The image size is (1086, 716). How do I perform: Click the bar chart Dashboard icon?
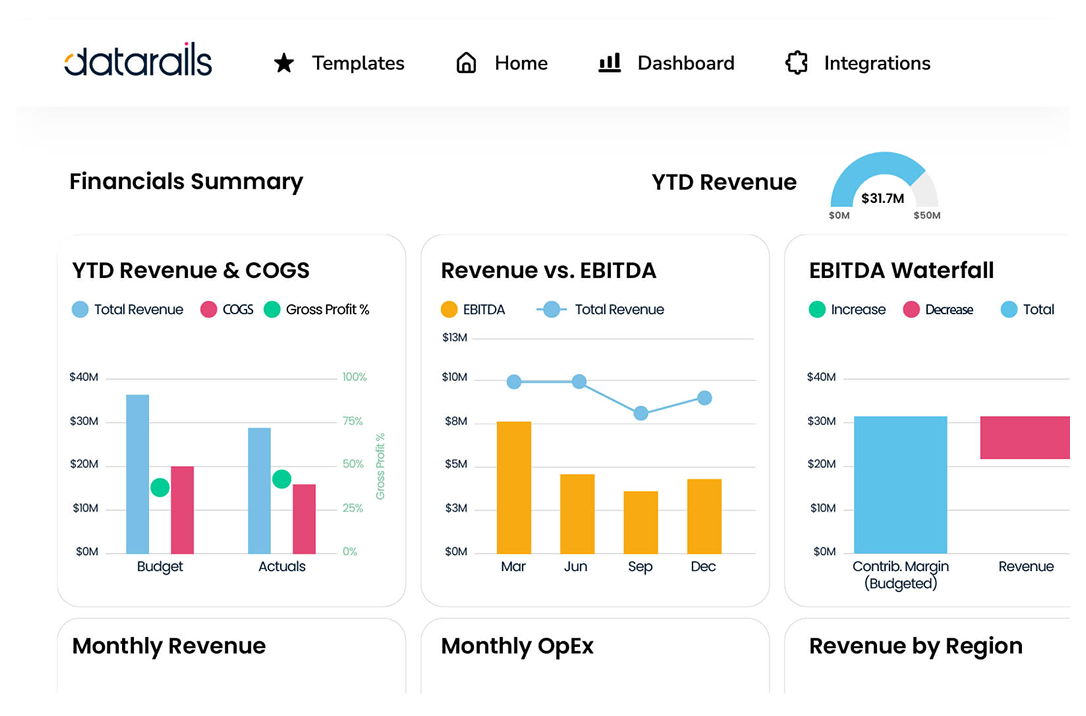tap(609, 63)
